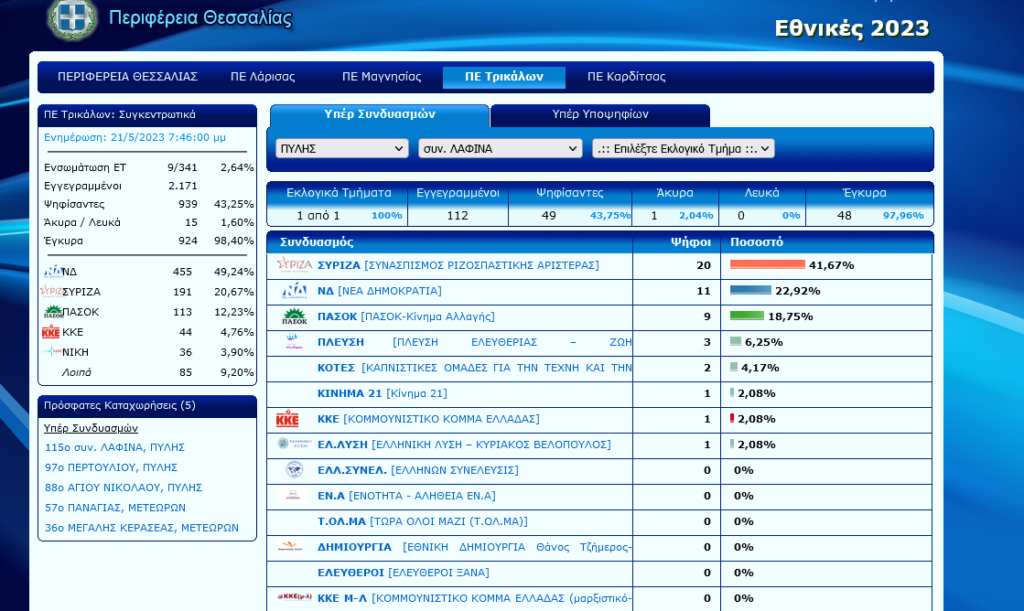
Task: Open 57ο ΠΑΝΑΓΙΑΣ, ΜΕΤΕΩΡΩΝ entry
Action: coord(115,508)
